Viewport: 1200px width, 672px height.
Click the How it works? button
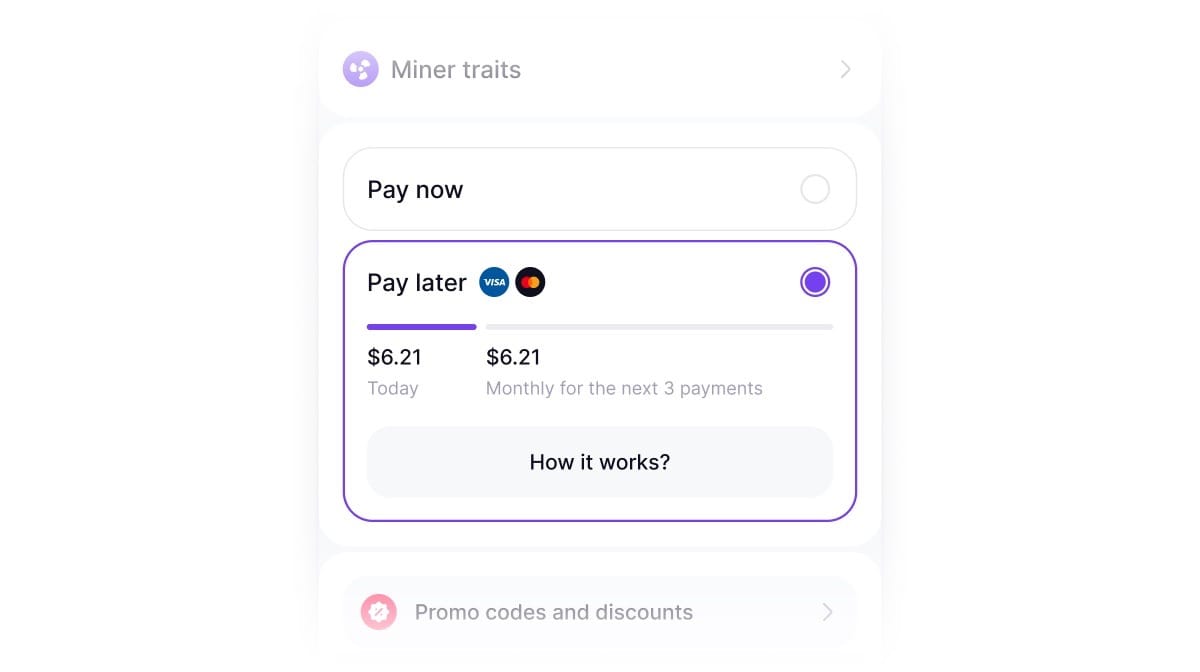pyautogui.click(x=600, y=462)
